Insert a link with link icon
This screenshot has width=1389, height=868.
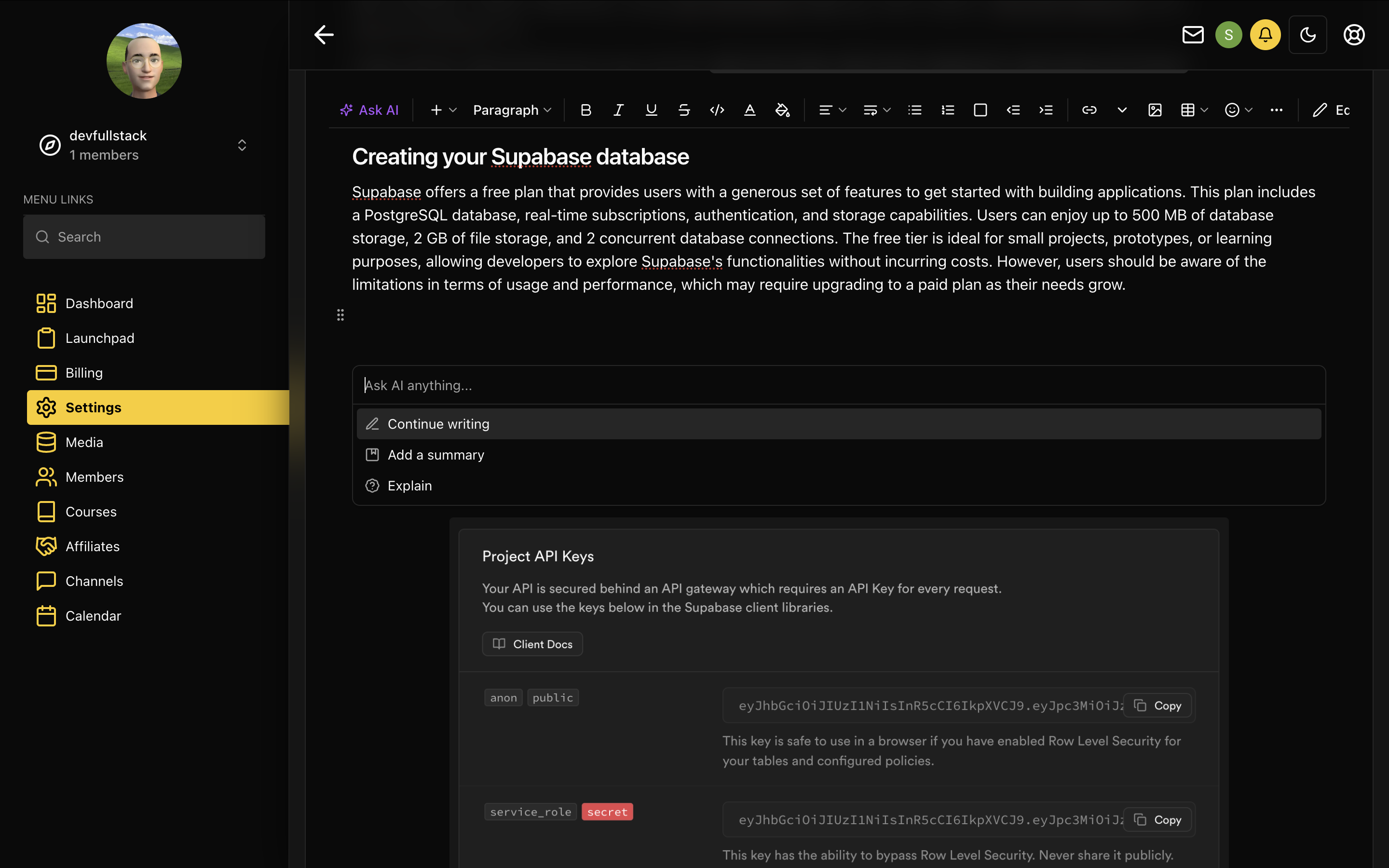pyautogui.click(x=1089, y=110)
